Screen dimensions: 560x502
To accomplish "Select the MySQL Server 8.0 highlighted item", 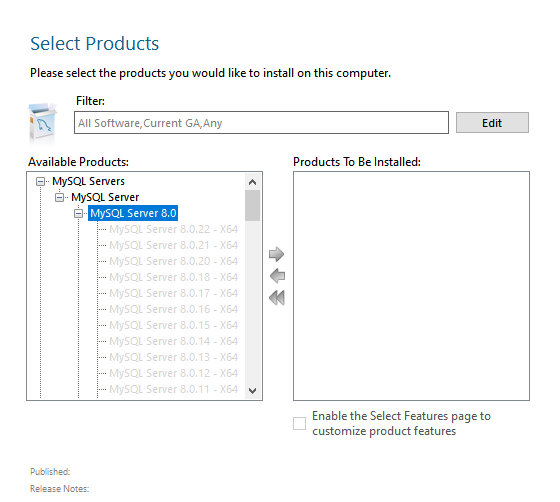I will pos(133,213).
